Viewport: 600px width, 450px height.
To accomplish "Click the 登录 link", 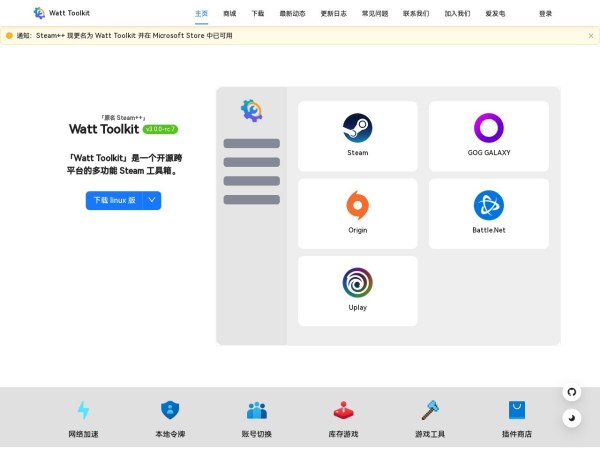I will (545, 14).
